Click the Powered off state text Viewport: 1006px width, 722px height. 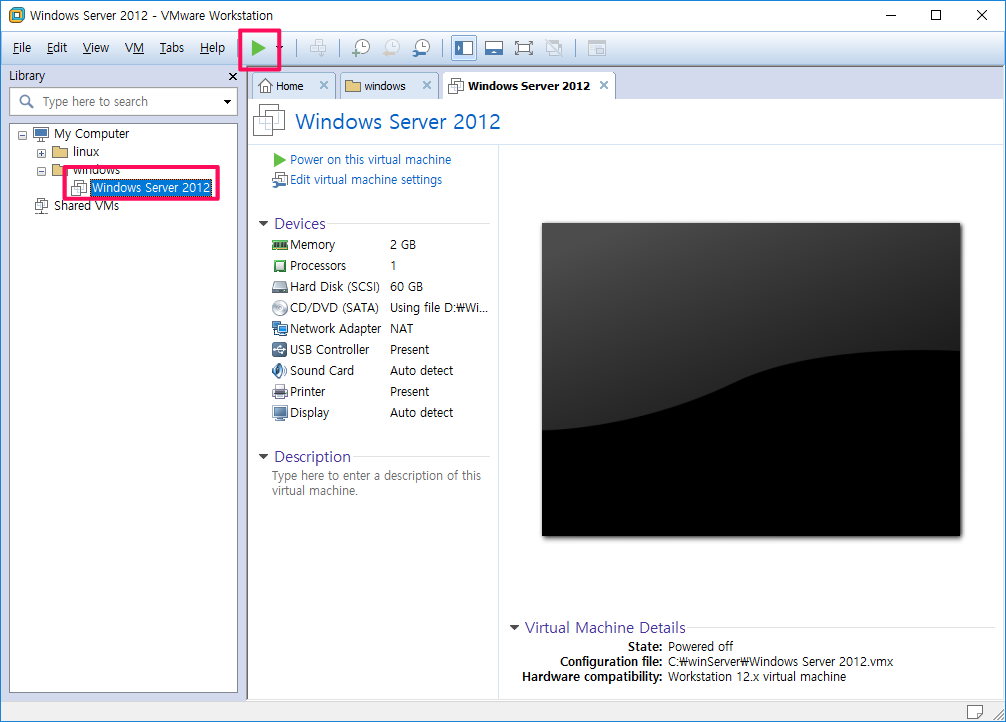coord(700,646)
